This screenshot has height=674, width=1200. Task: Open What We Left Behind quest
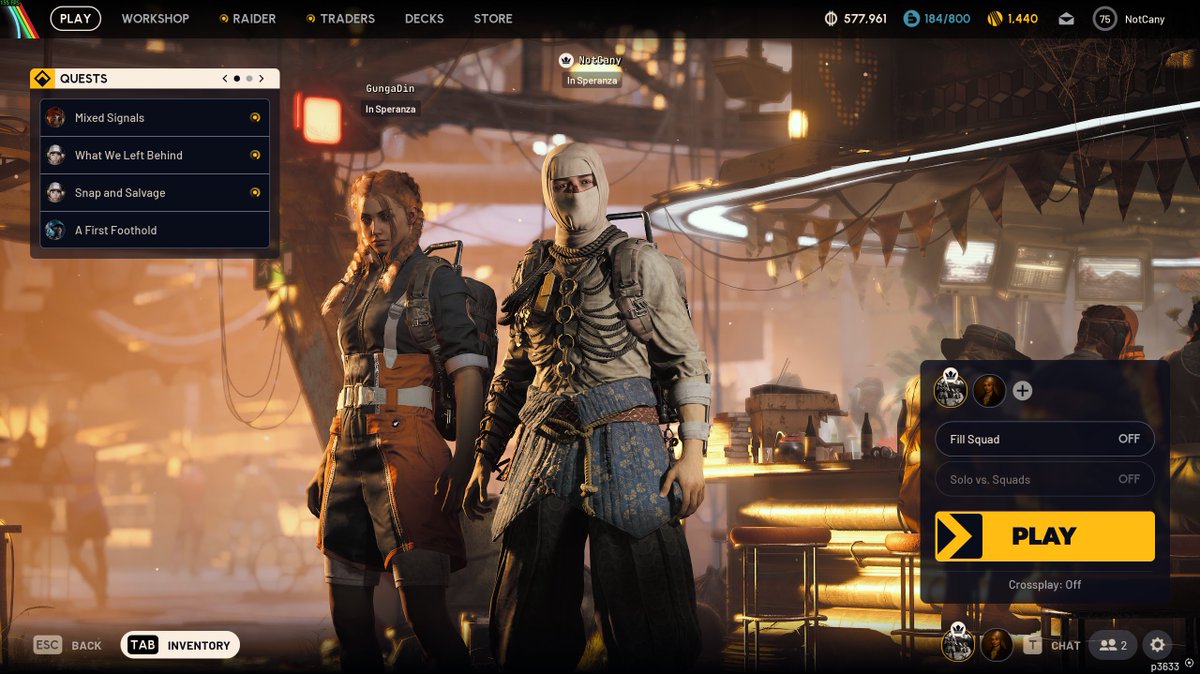(155, 155)
